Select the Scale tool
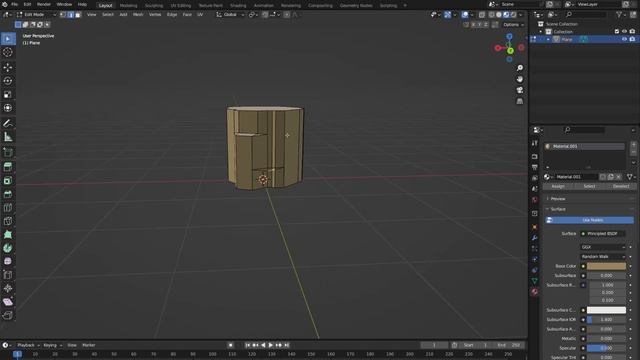This screenshot has width=640, height=360. click(x=8, y=95)
